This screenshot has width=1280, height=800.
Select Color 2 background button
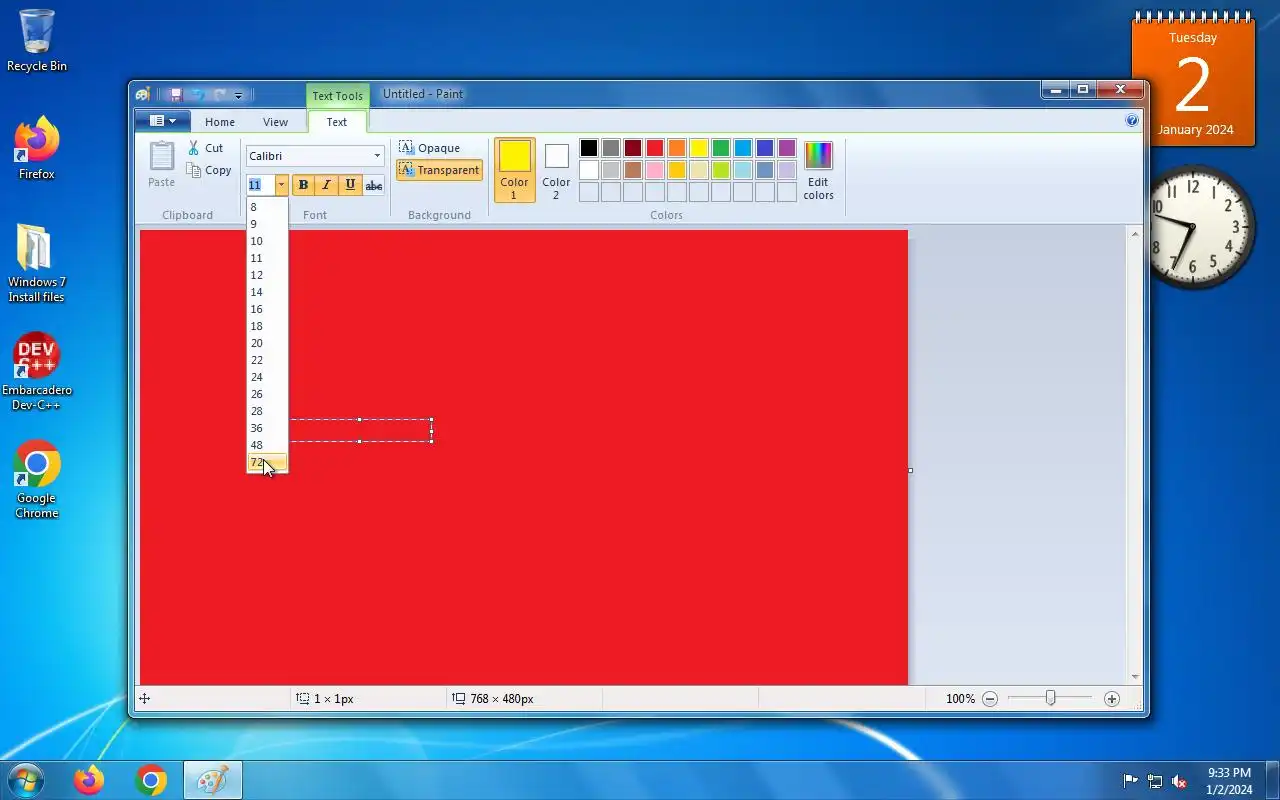[x=557, y=169]
